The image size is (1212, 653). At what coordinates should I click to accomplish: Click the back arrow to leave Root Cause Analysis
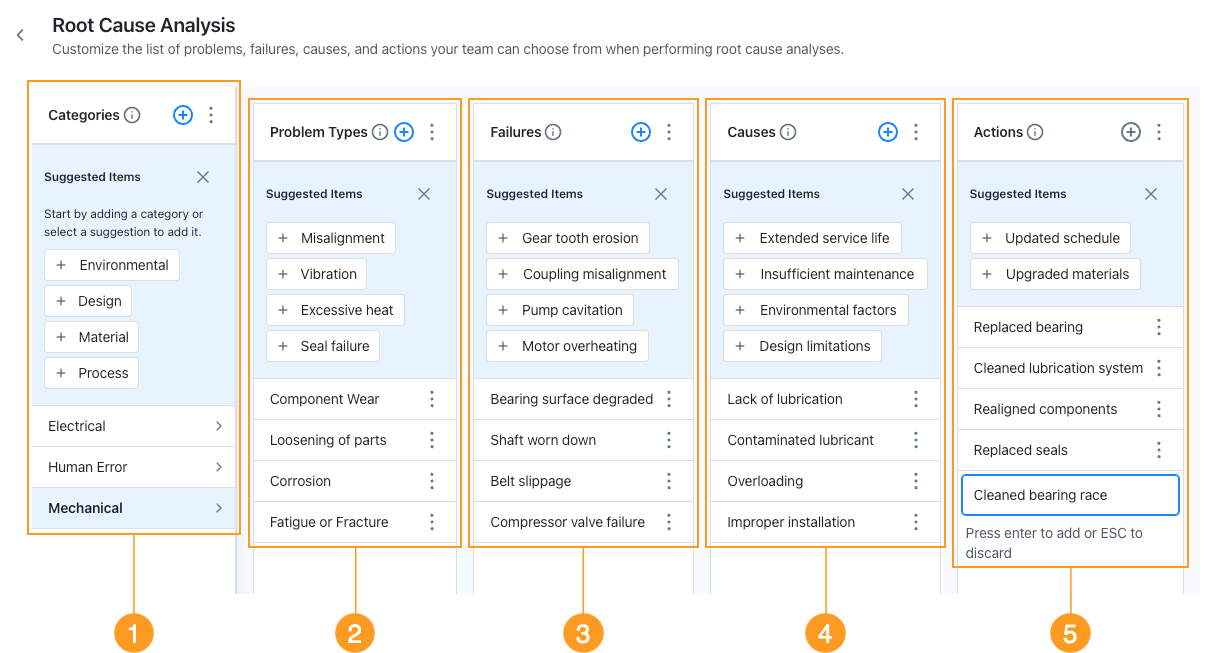pyautogui.click(x=19, y=34)
